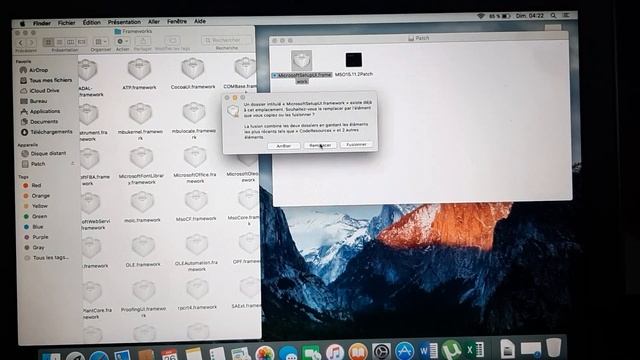
Task: Open Spotlight search in menu bar
Action: (553, 15)
